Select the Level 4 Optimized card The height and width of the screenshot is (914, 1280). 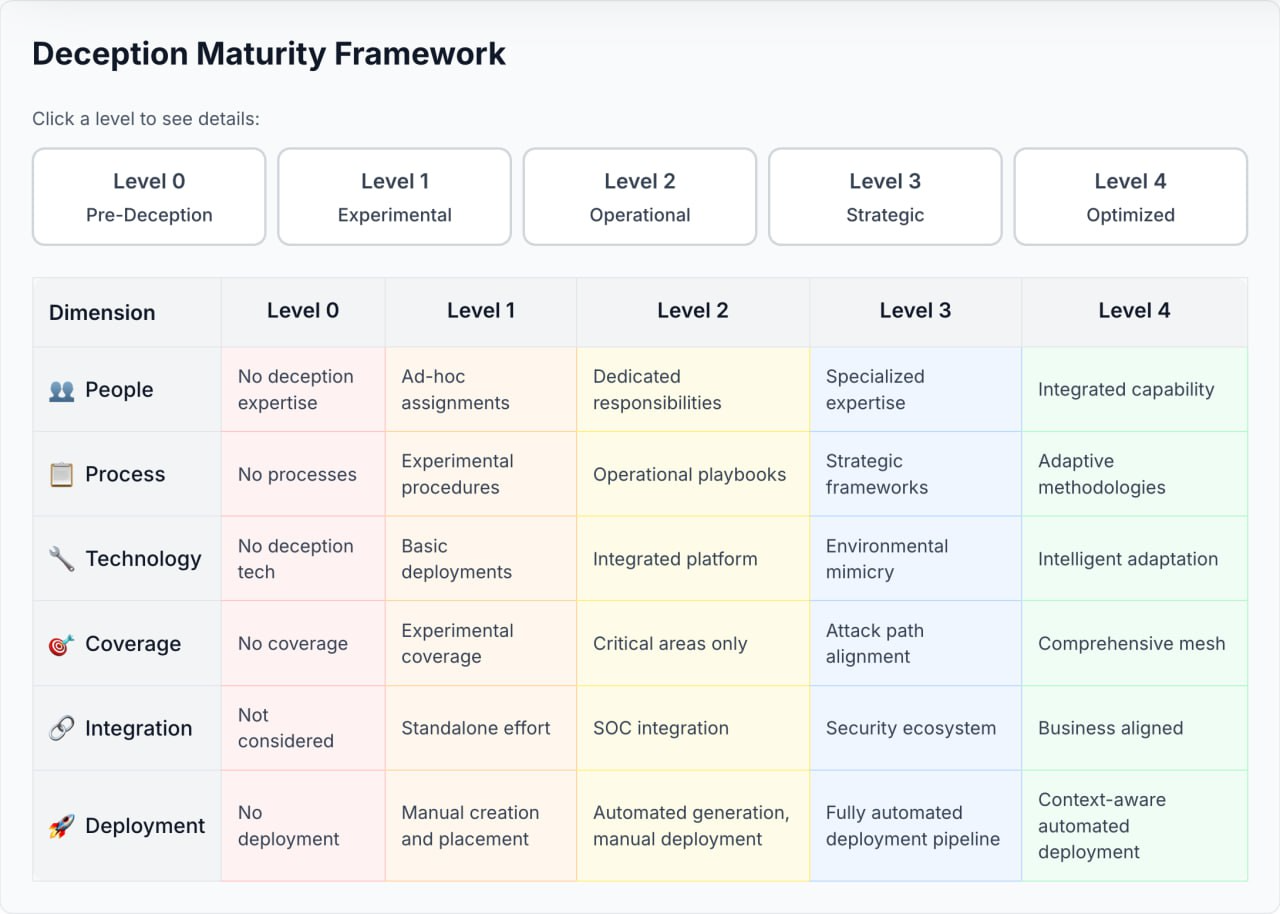1130,197
